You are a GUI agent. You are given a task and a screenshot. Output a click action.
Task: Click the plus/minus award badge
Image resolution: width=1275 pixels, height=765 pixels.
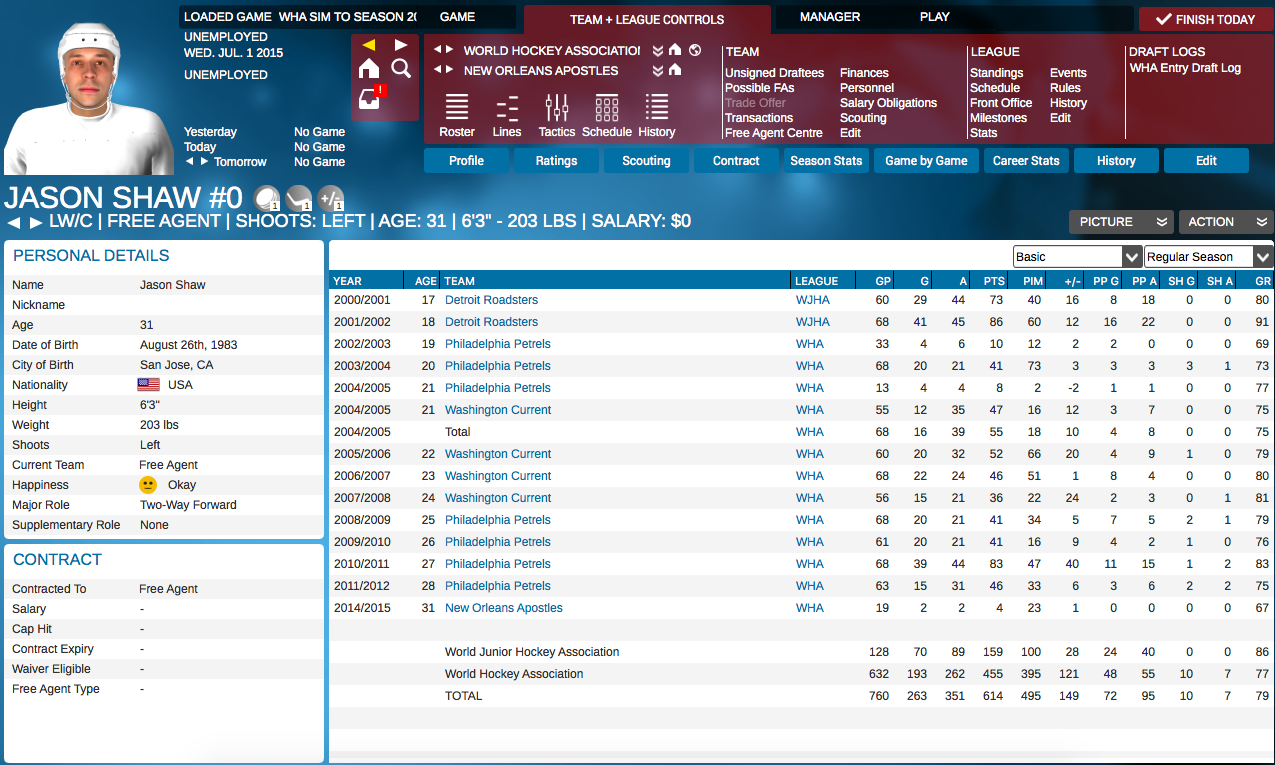(x=330, y=197)
